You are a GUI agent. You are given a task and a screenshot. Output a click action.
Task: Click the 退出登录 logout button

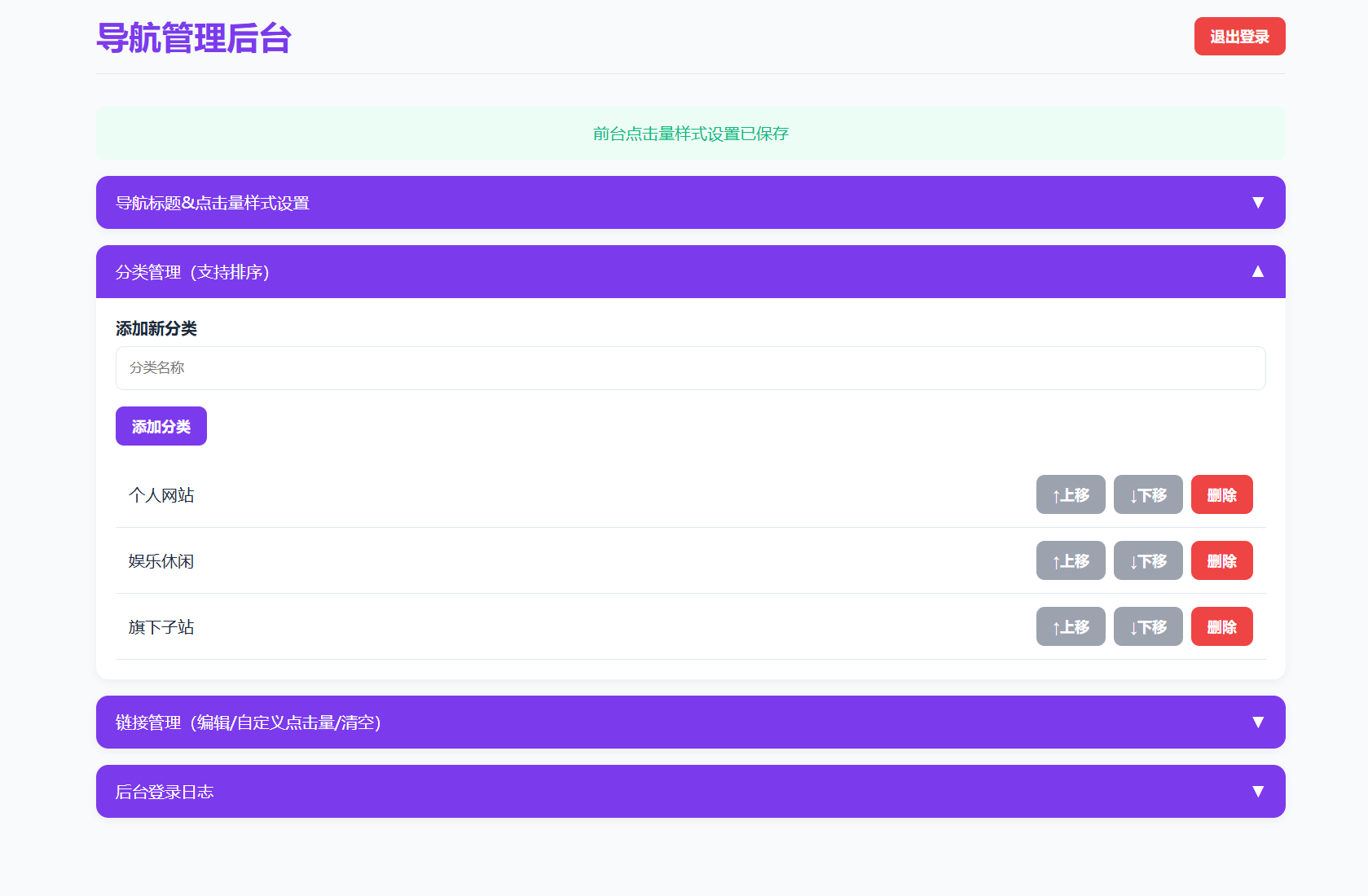1239,36
